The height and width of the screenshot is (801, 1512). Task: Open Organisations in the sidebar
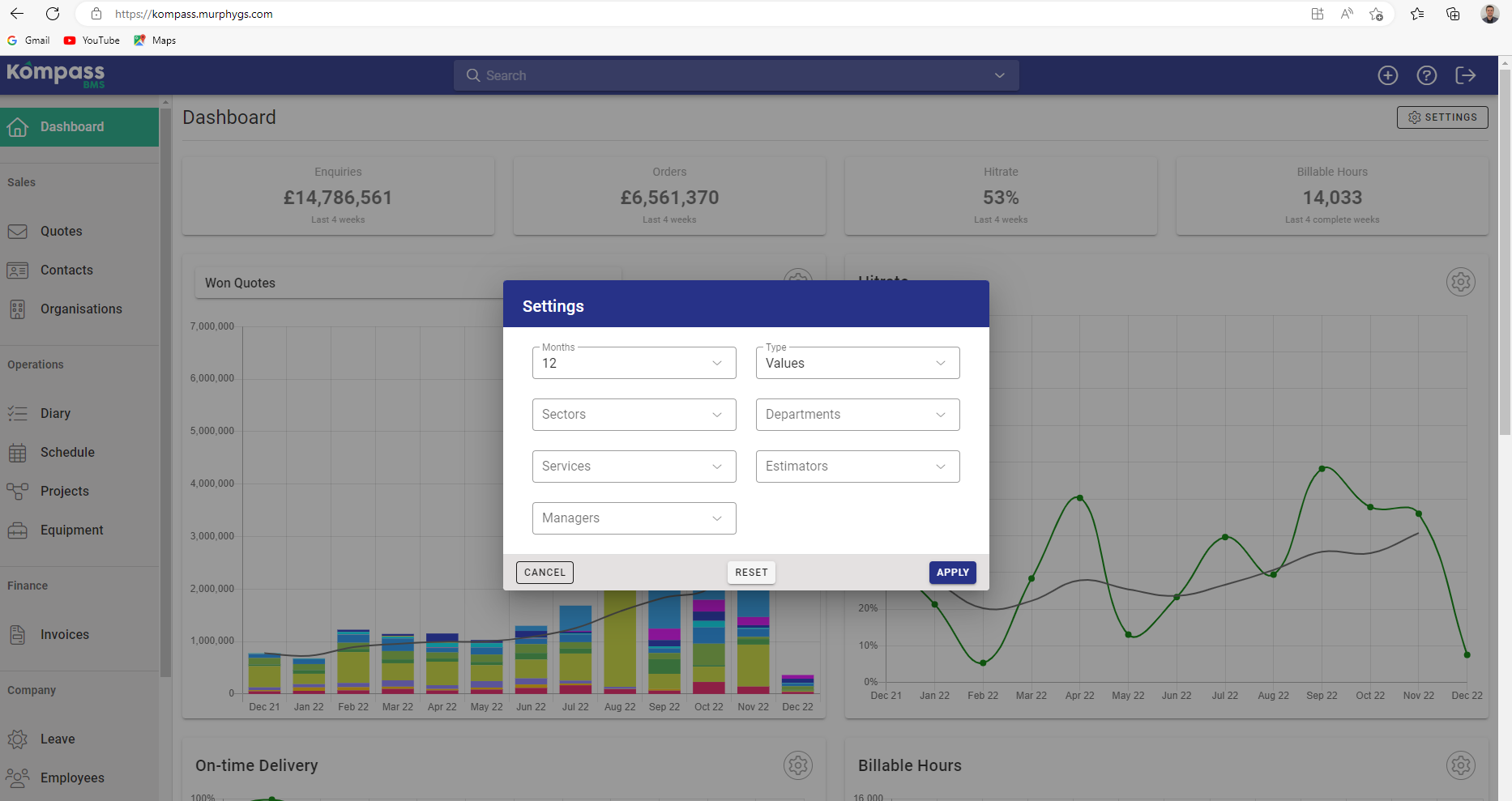(x=79, y=309)
